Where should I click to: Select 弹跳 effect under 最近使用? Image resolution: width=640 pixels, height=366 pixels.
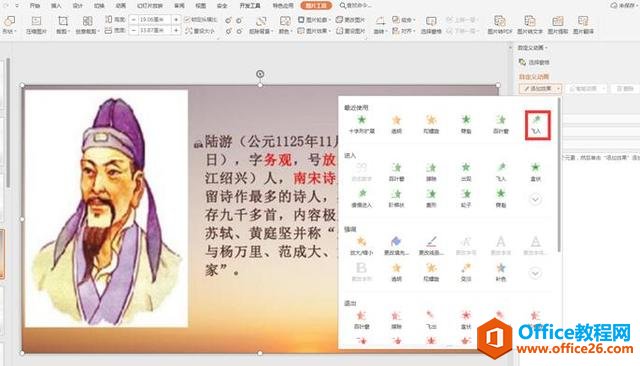466,125
